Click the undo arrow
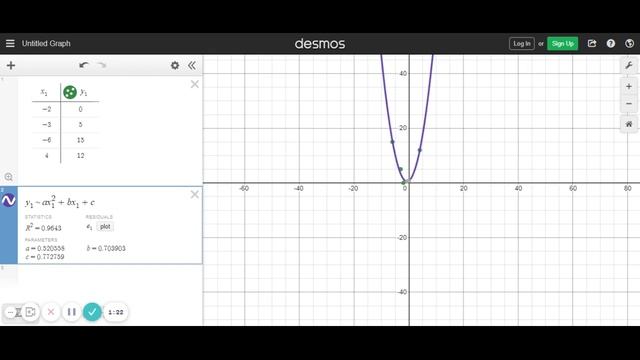 click(84, 65)
